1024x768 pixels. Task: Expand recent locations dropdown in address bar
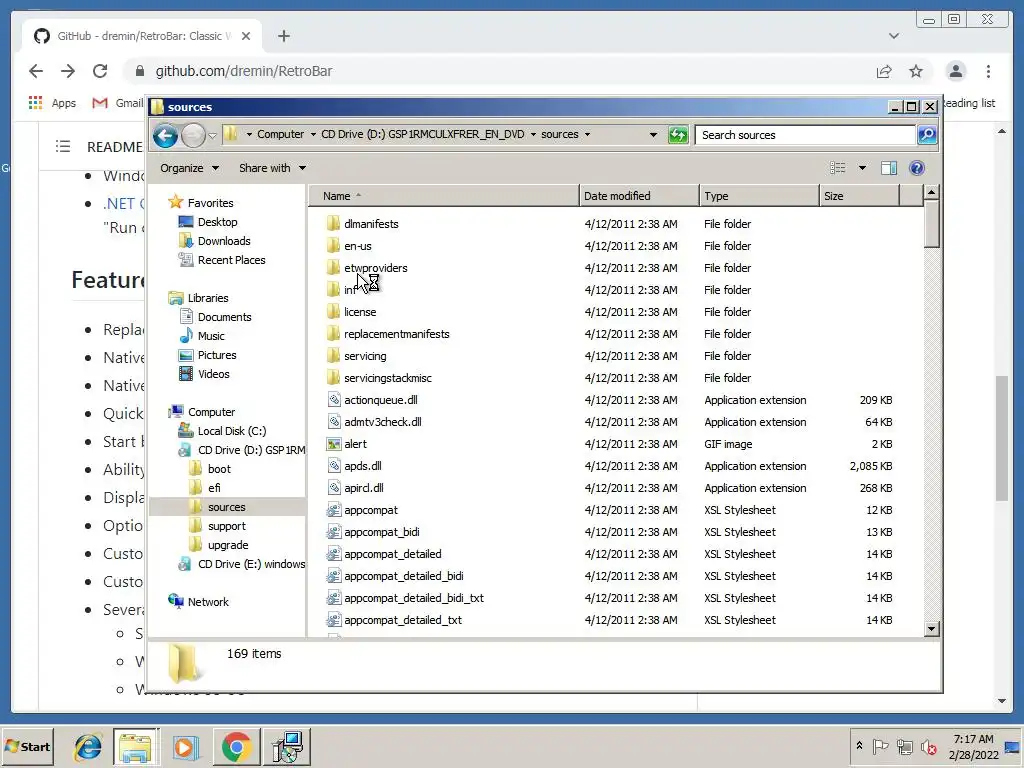[x=653, y=135]
